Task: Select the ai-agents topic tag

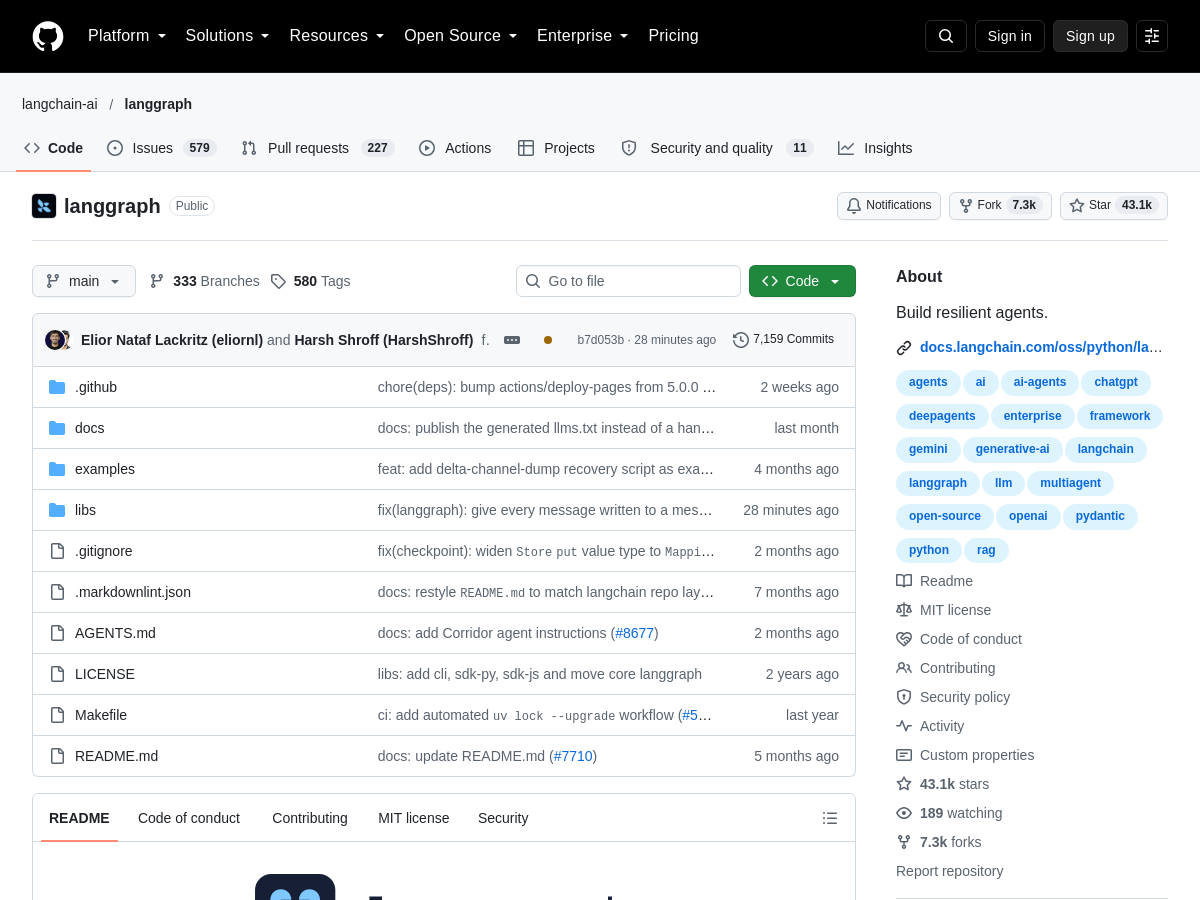Action: (1040, 382)
